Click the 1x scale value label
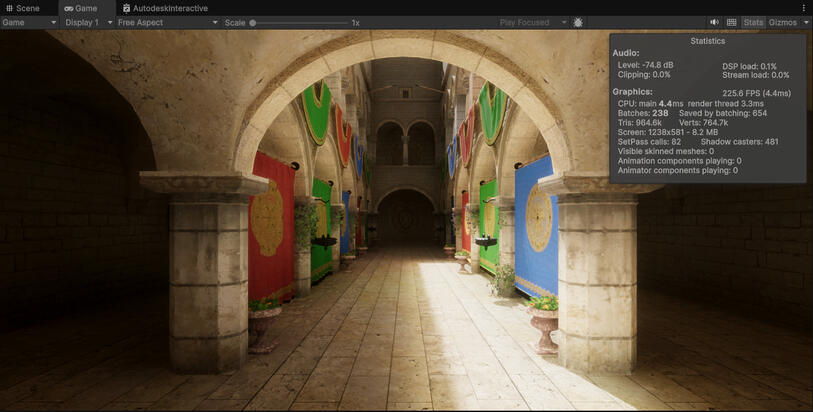 click(x=355, y=22)
